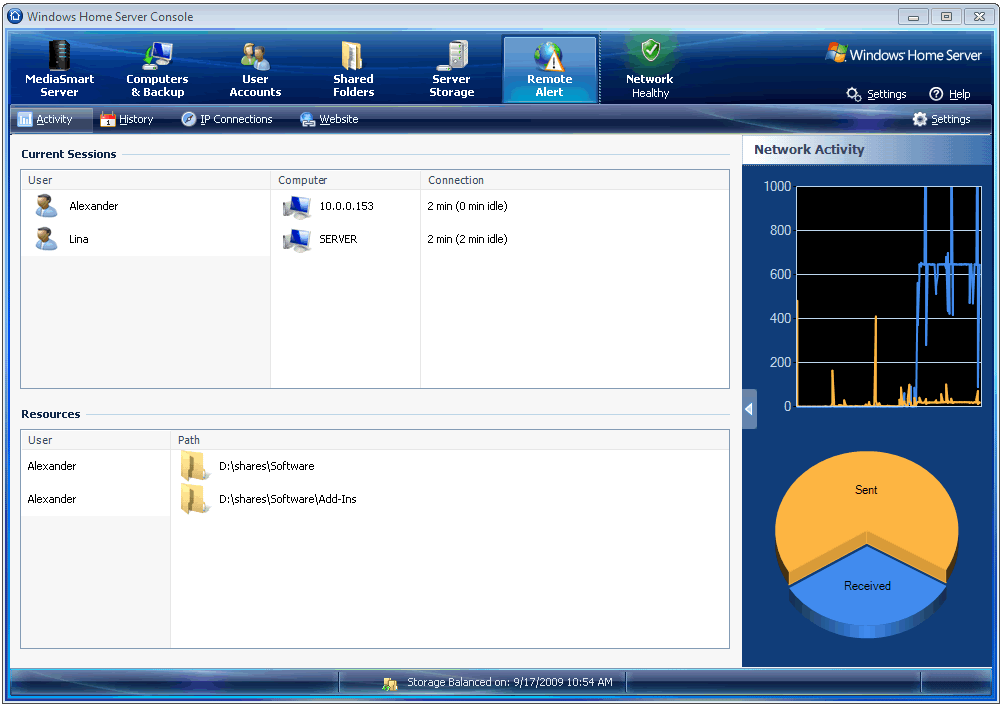This screenshot has width=1005, height=709.
Task: Sort resources by User column header
Action: click(96, 440)
